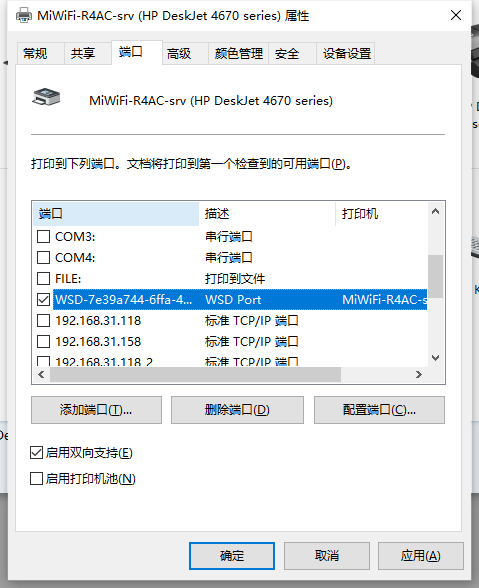Image resolution: width=479 pixels, height=588 pixels.
Task: Toggle 启用双向支持(E) checkbox
Action: (x=36, y=453)
